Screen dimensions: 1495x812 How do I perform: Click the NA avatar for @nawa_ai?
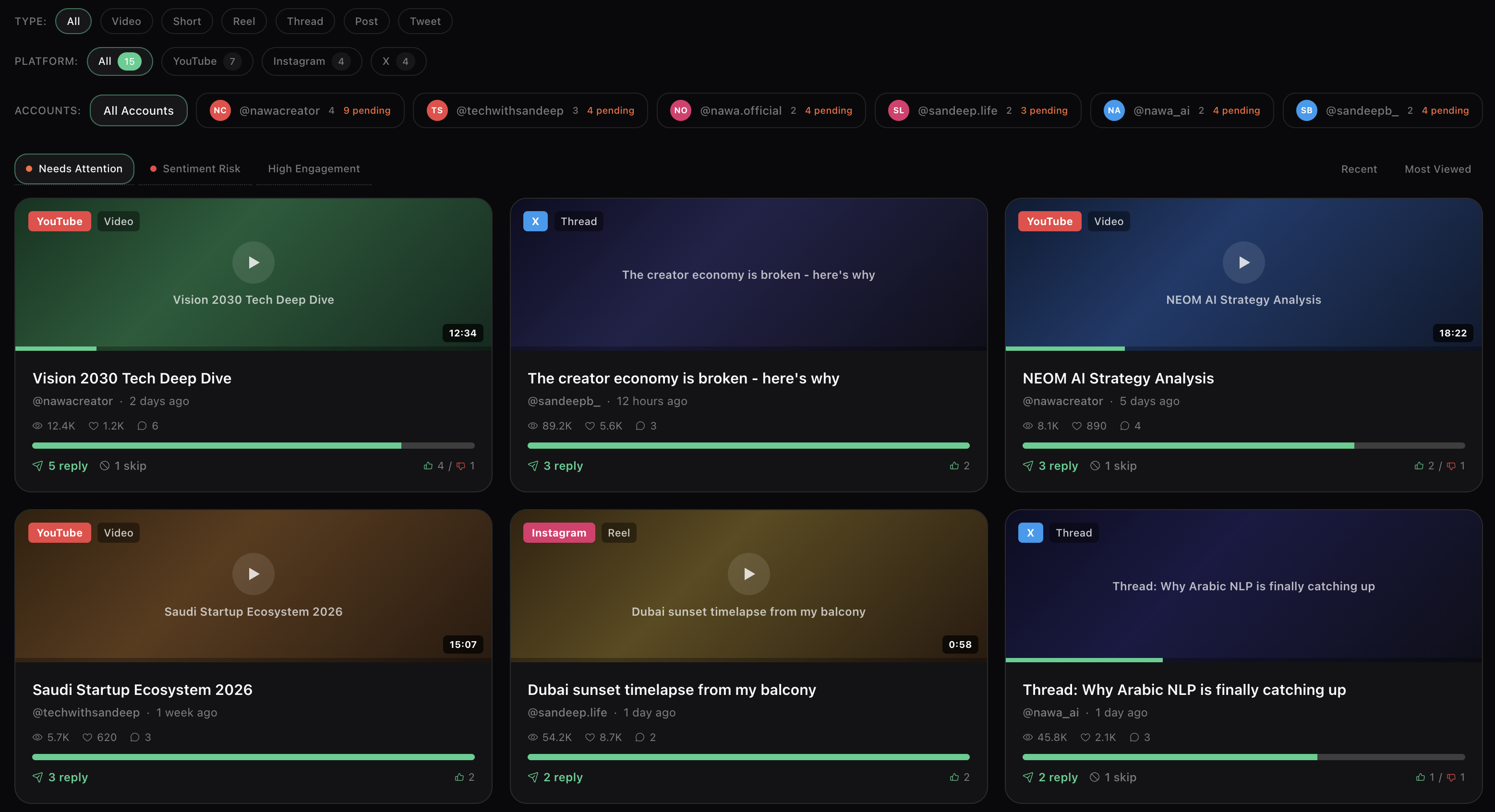tap(1114, 110)
